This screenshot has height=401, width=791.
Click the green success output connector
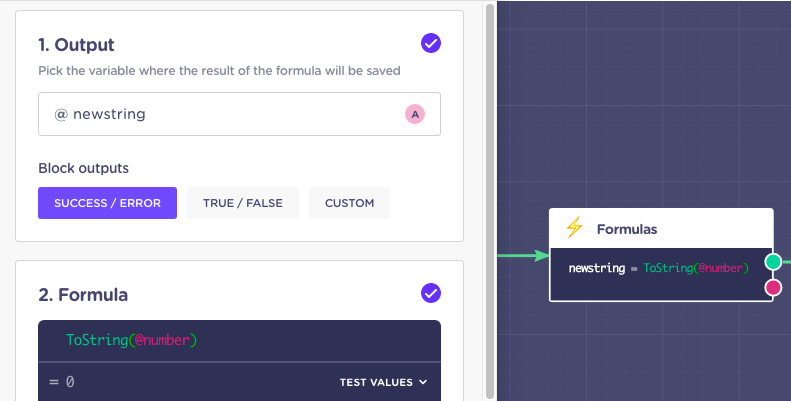click(773, 262)
